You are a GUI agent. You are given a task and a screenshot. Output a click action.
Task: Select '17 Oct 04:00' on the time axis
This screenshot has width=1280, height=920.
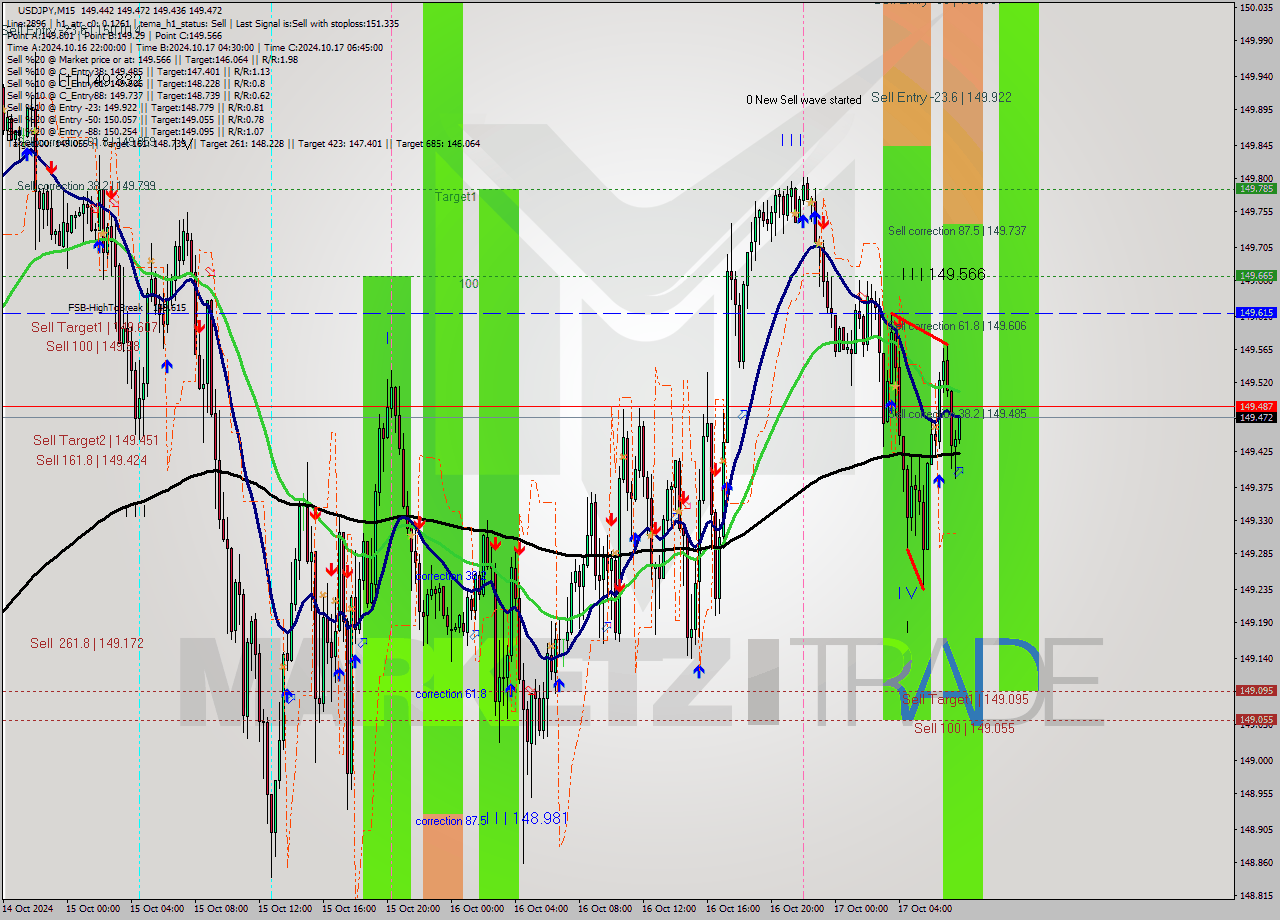925,909
